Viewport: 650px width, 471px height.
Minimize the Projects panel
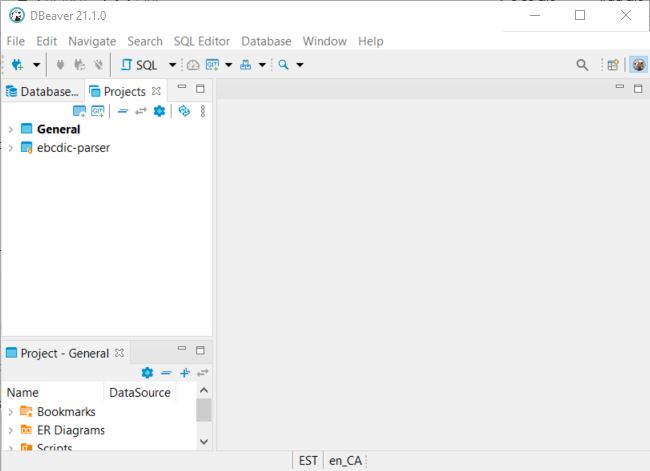182,87
